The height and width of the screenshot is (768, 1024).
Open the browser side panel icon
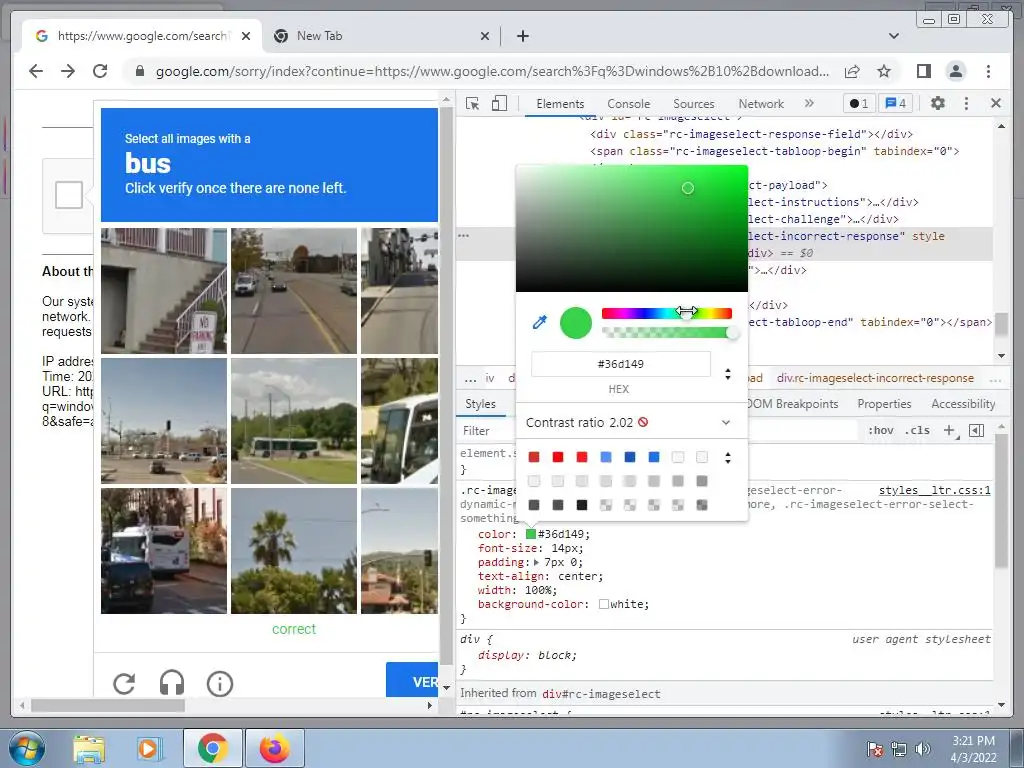point(923,71)
